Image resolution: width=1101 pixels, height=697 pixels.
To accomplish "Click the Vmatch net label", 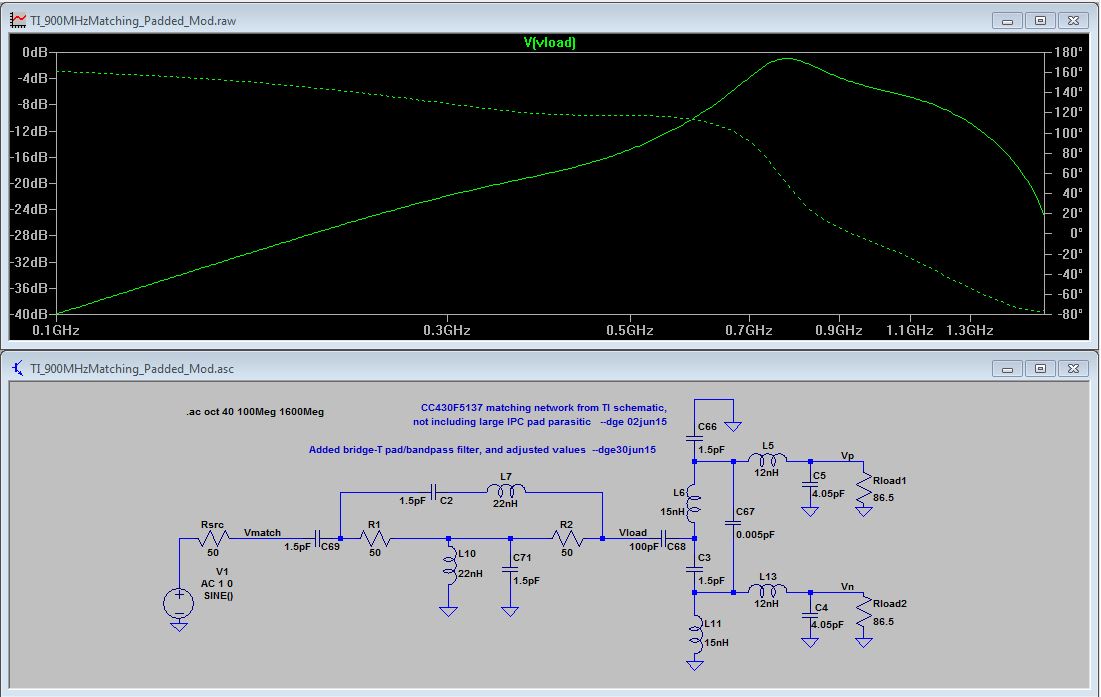I will pyautogui.click(x=263, y=533).
